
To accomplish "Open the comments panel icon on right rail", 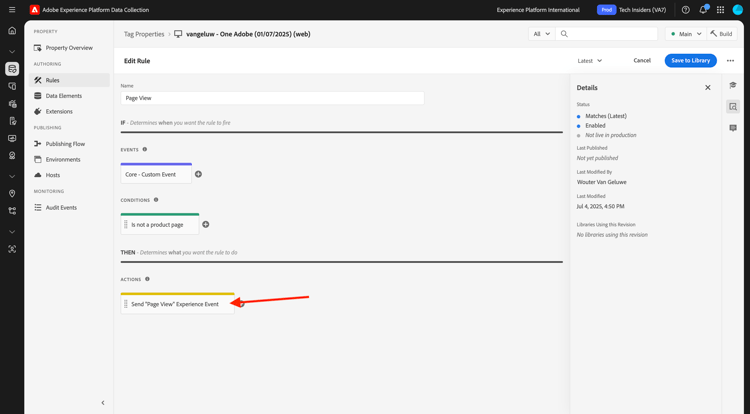I will (733, 128).
